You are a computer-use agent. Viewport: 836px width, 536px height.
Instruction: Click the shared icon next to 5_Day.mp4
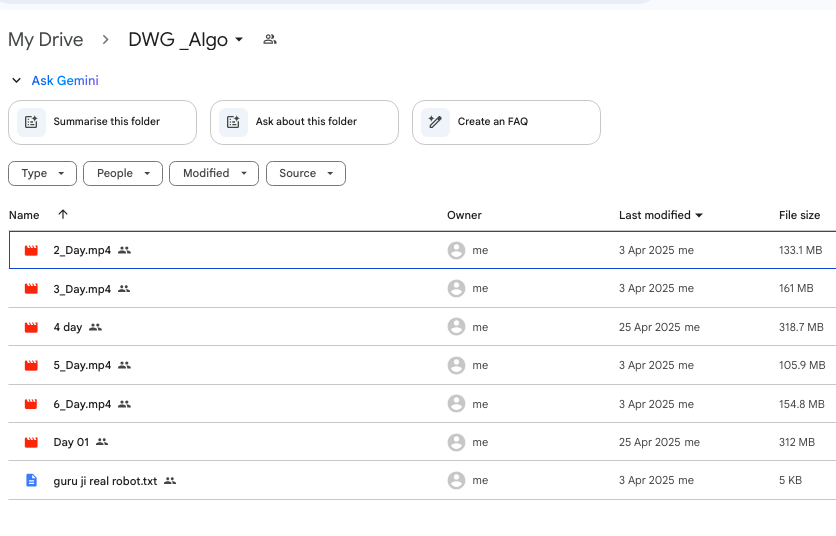124,366
